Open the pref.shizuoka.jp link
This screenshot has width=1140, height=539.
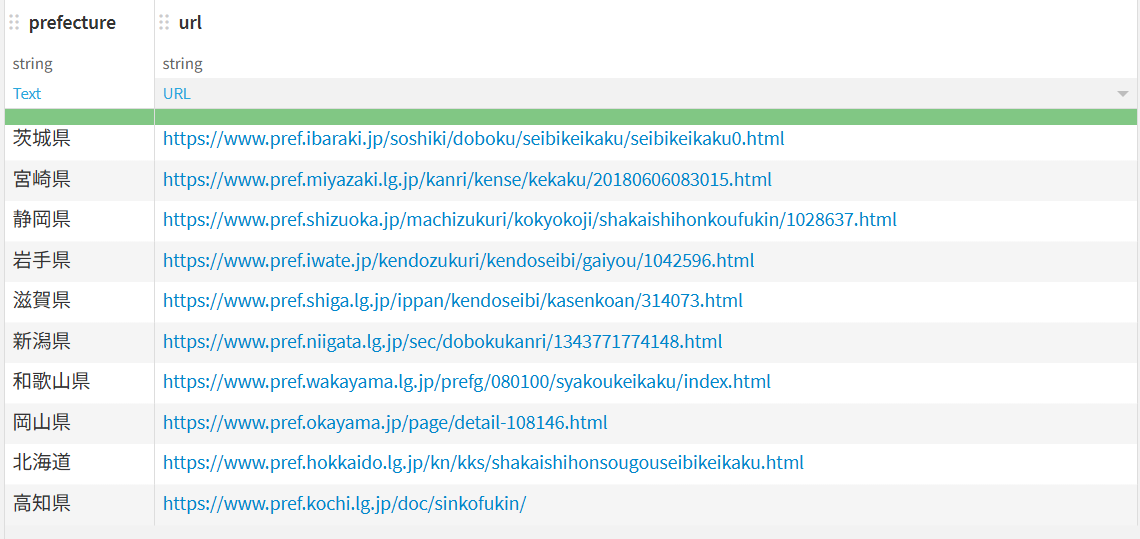(529, 220)
